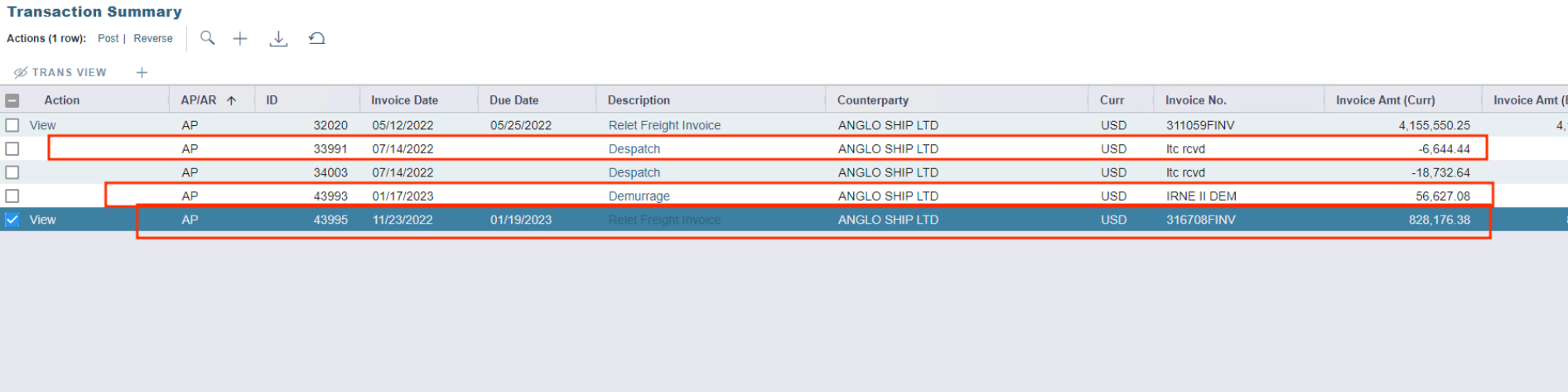Click the refresh arrow icon

(x=316, y=38)
